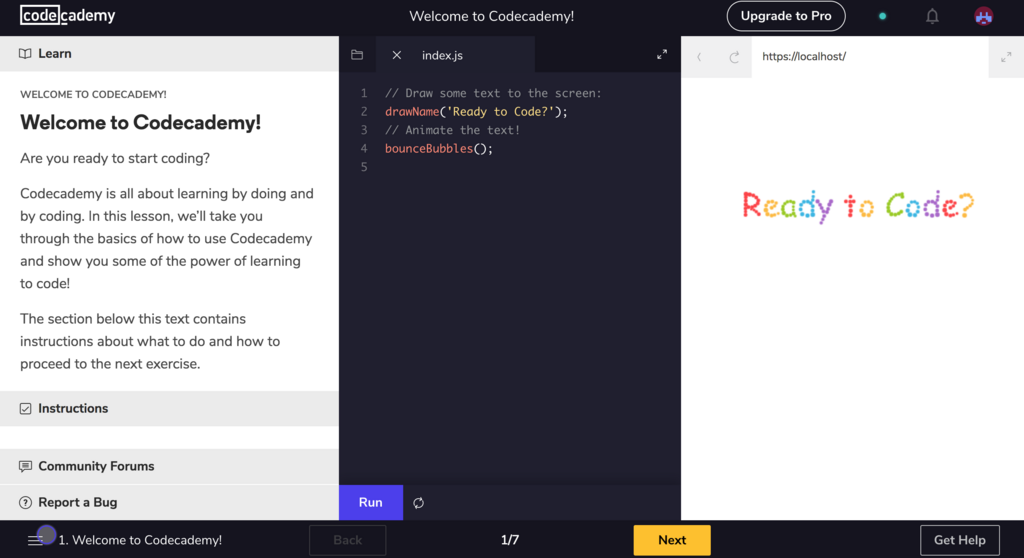Screen dimensions: 1024x558
Task: Run the code
Action: (x=370, y=502)
